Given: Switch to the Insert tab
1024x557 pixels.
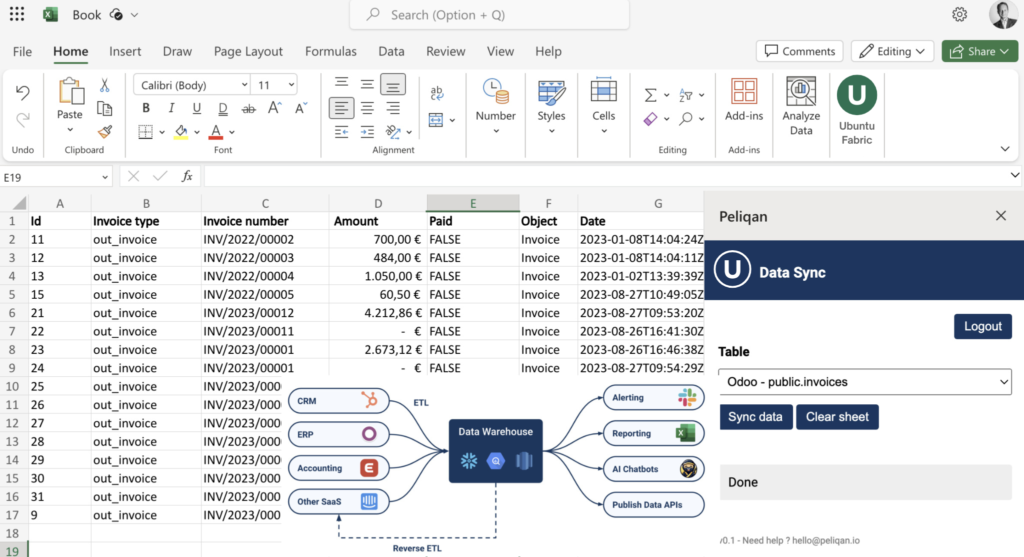Looking at the screenshot, I should (125, 51).
